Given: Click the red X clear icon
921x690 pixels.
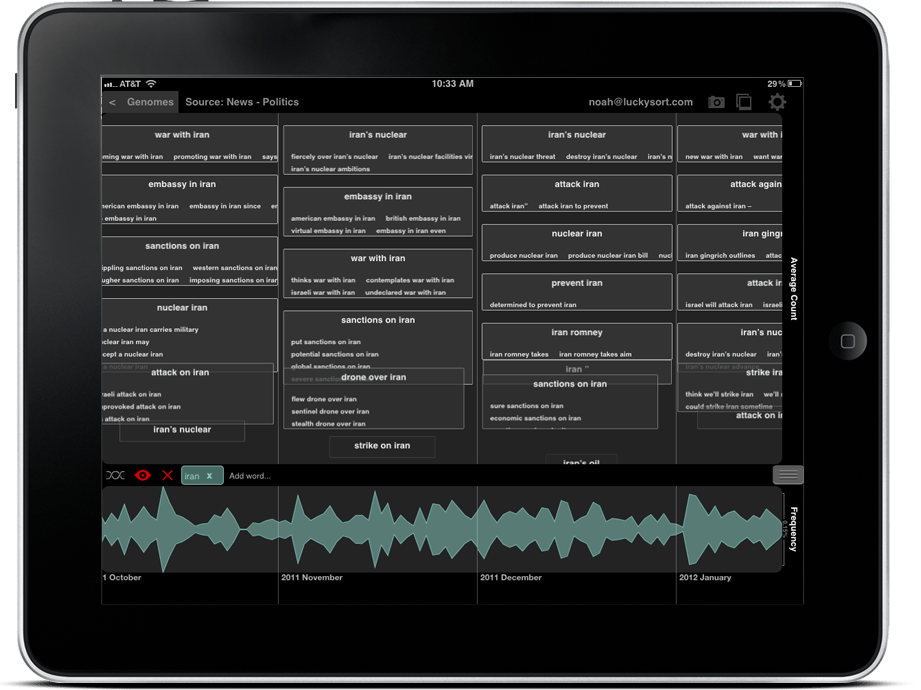Looking at the screenshot, I should click(x=167, y=476).
